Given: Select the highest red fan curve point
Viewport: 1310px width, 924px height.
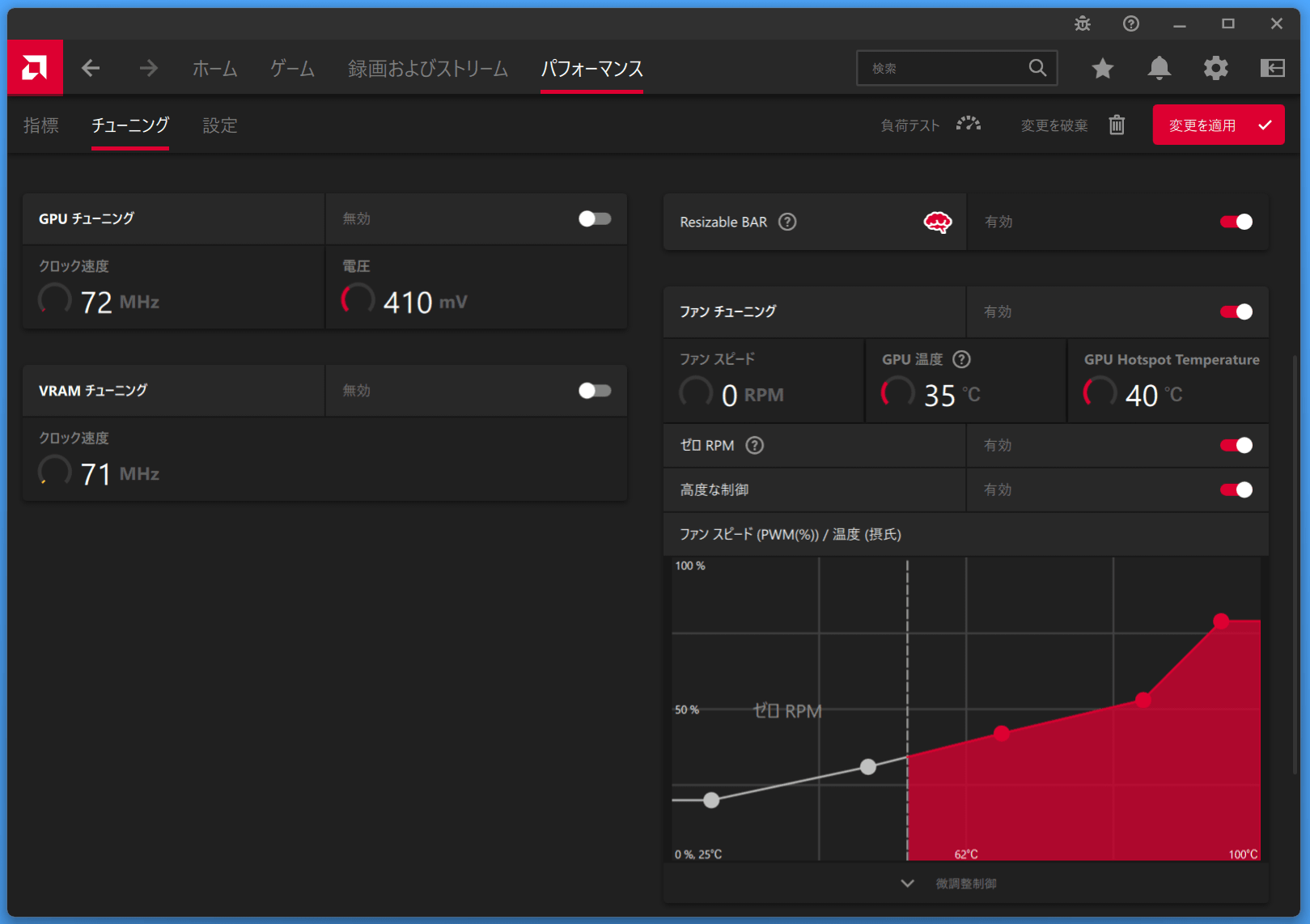Looking at the screenshot, I should (x=1221, y=621).
